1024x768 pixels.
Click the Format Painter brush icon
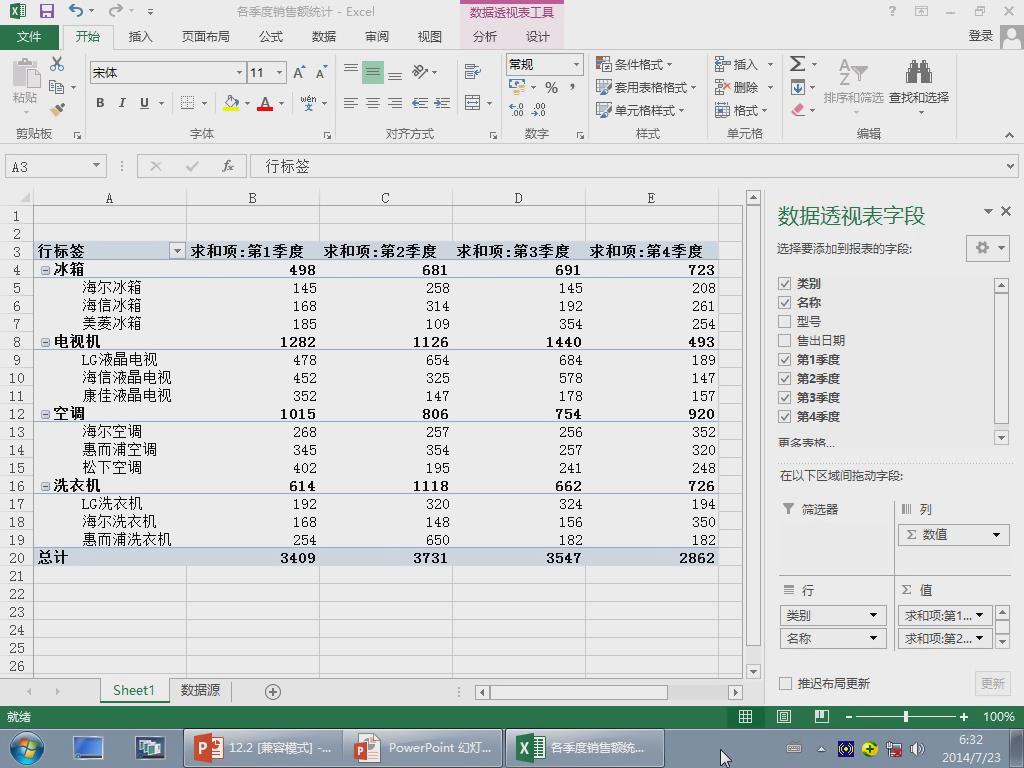tap(57, 109)
